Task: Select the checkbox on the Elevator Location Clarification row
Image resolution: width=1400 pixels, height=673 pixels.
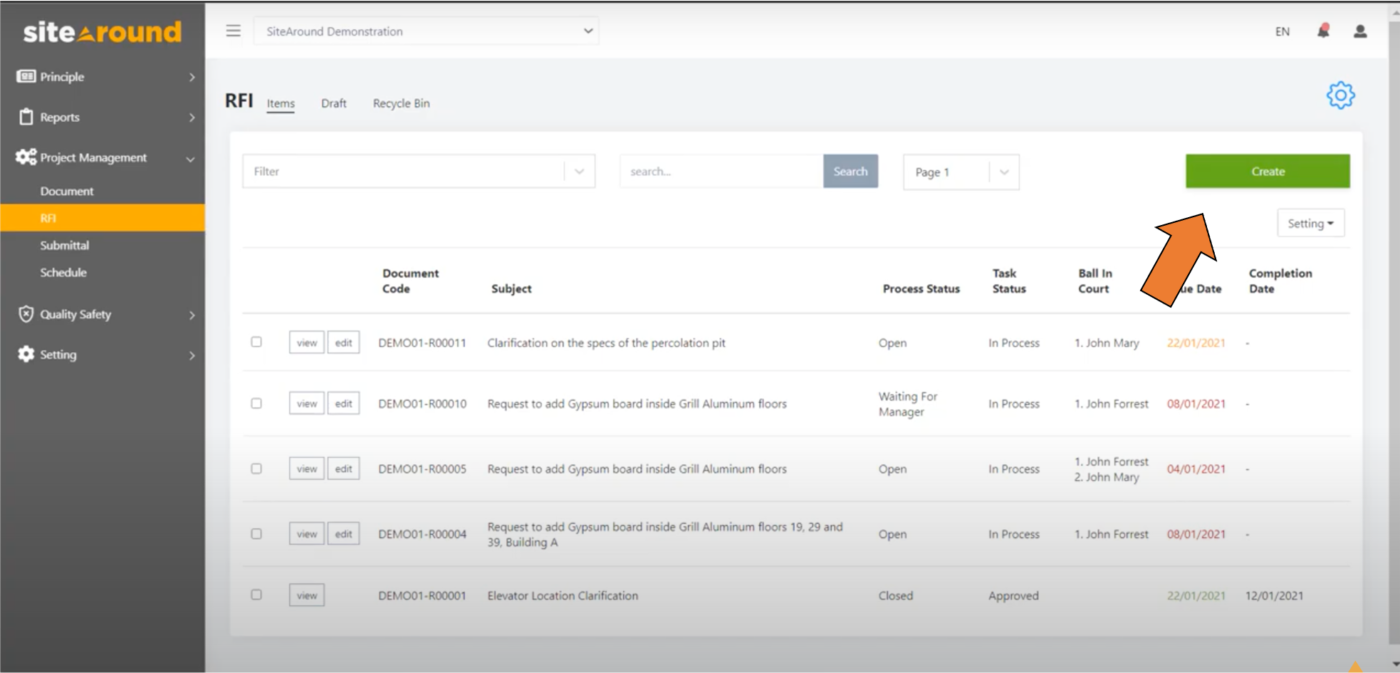Action: (x=256, y=594)
